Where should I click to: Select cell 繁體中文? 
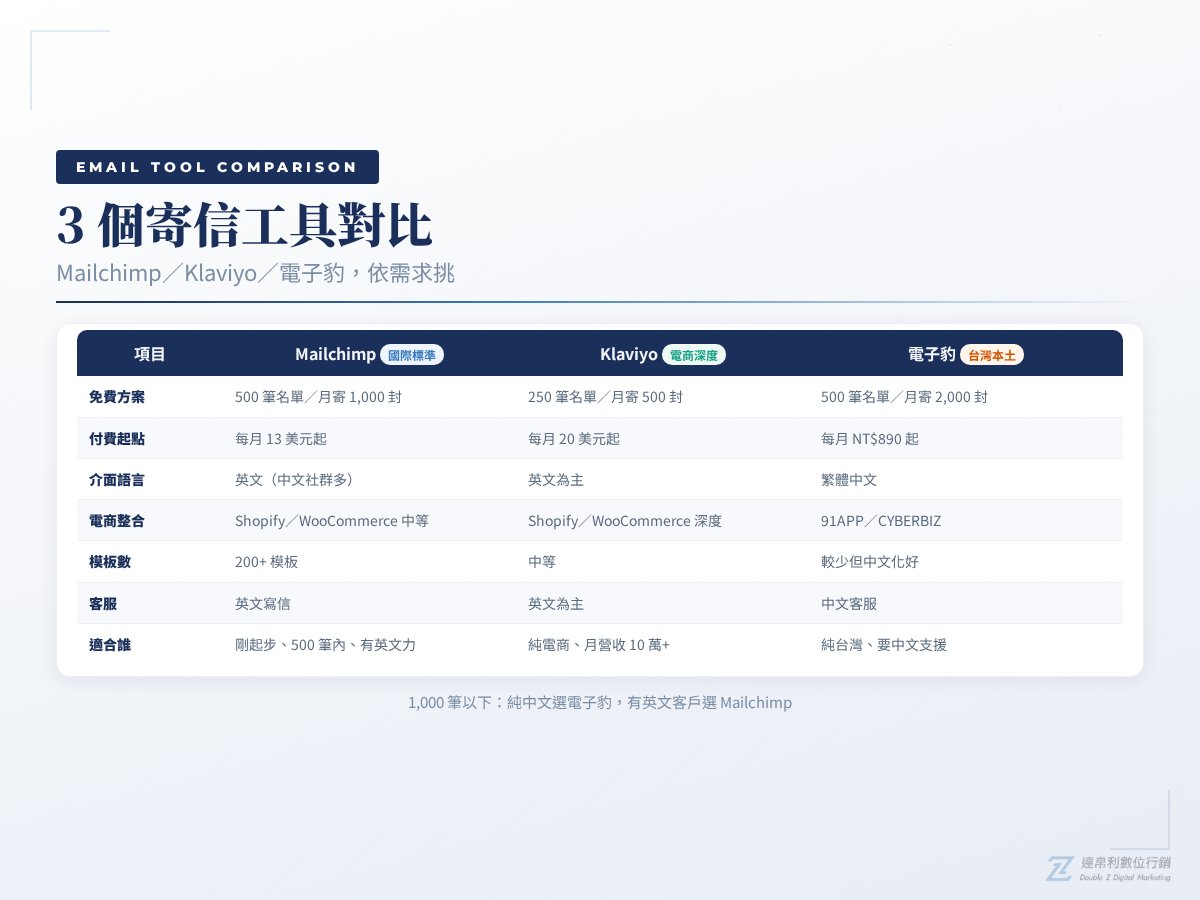pyautogui.click(x=849, y=480)
